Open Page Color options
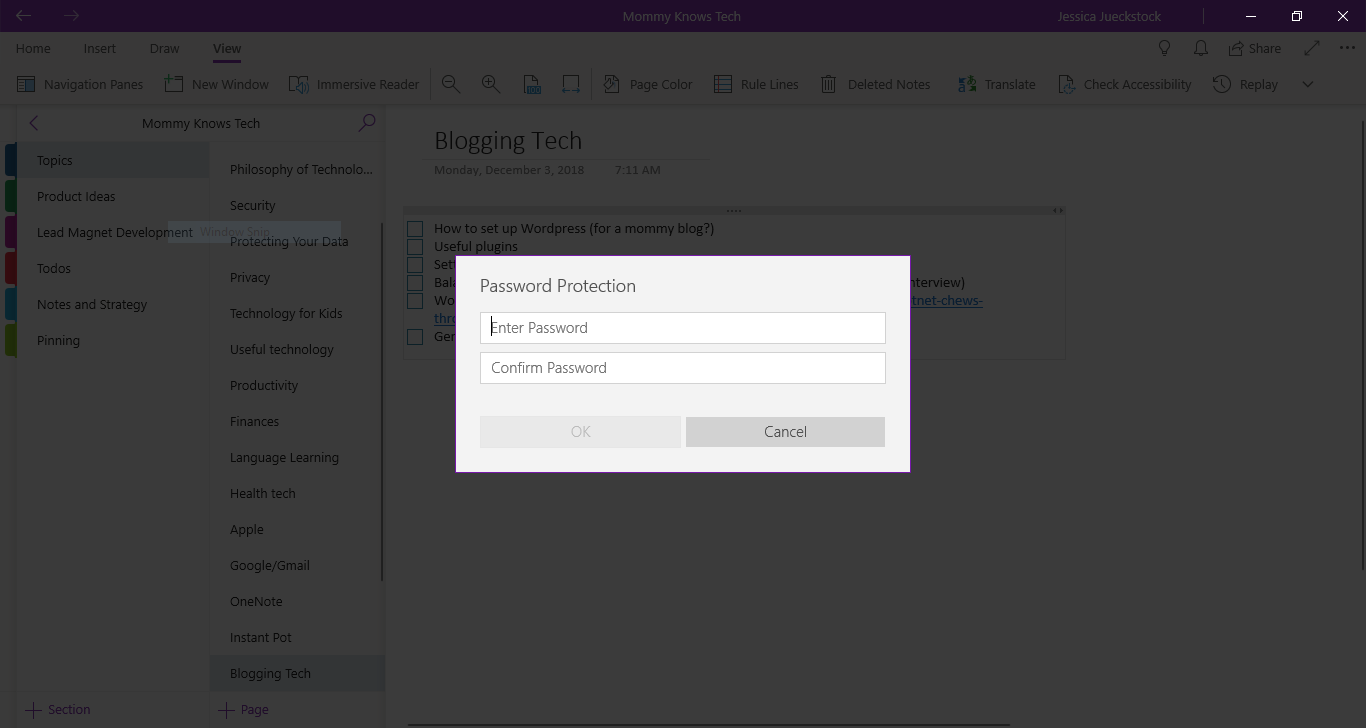The height and width of the screenshot is (728, 1366). point(648,84)
